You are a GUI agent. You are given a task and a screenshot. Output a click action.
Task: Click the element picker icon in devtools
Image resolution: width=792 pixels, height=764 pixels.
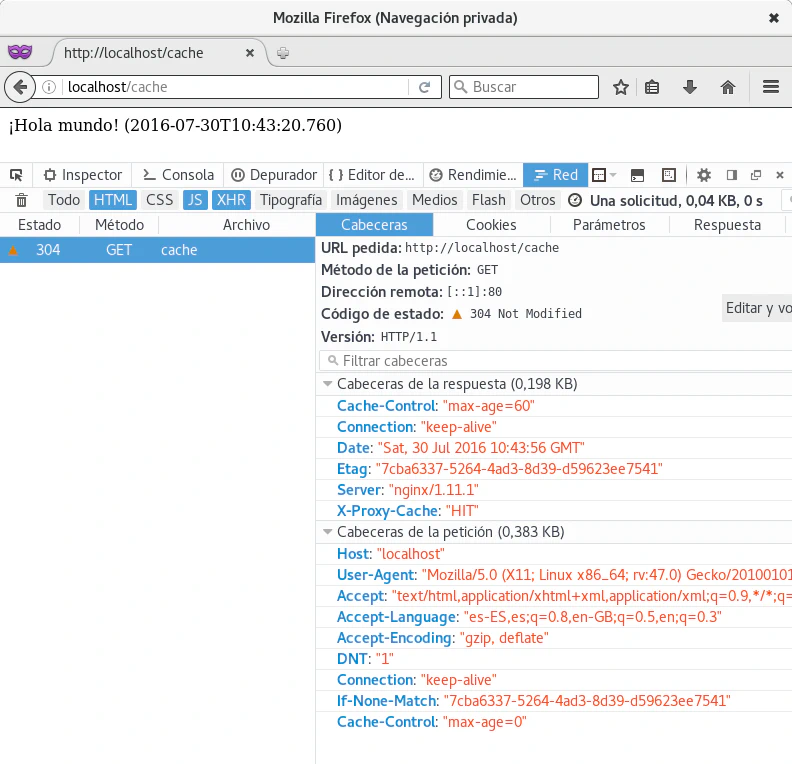pos(17,175)
